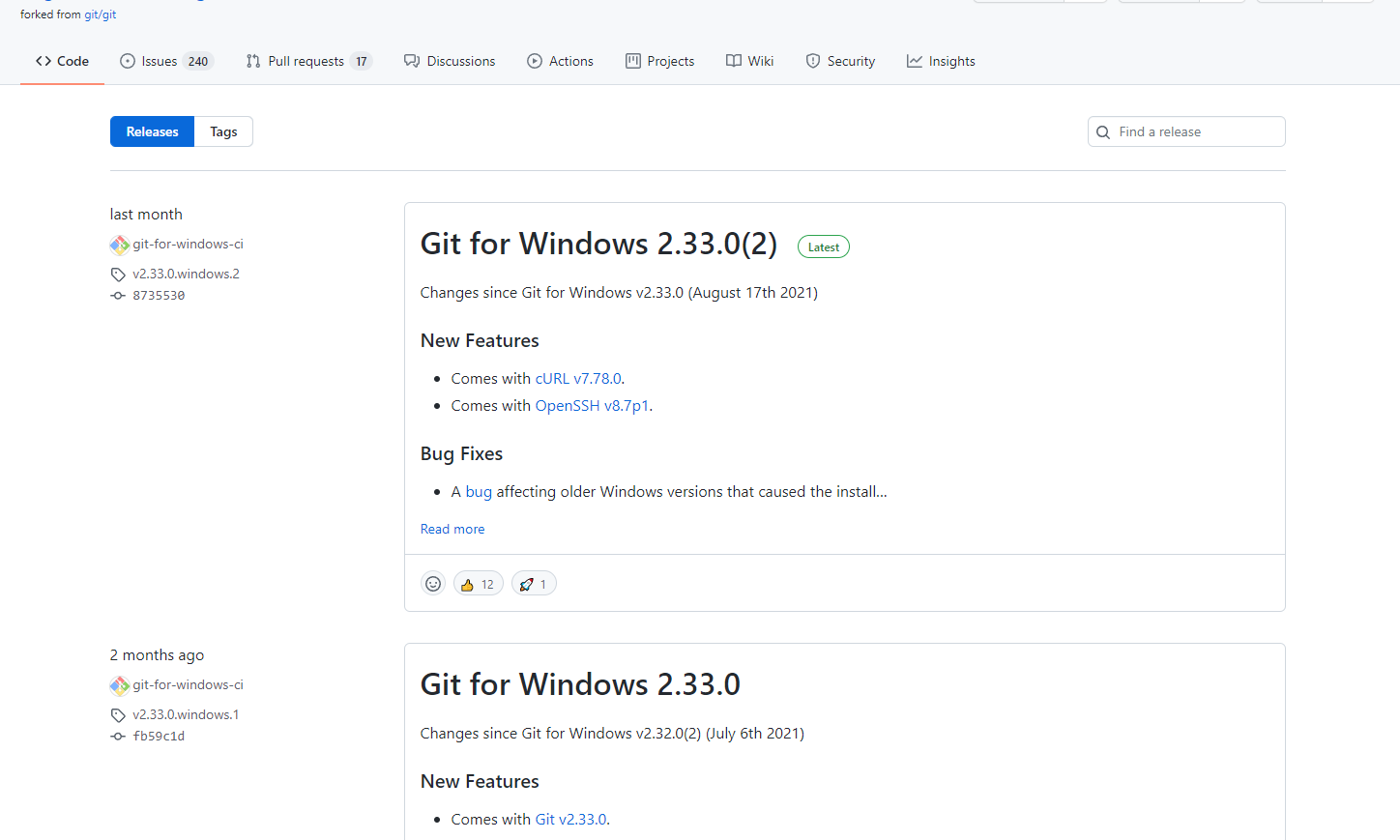The width and height of the screenshot is (1400, 840).
Task: Click the Issues circle-dot icon
Action: (x=128, y=61)
